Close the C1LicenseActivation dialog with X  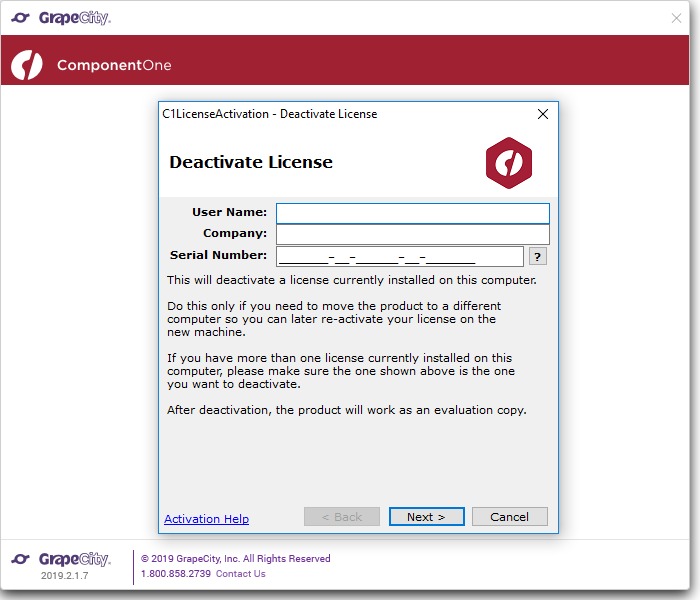(x=543, y=114)
